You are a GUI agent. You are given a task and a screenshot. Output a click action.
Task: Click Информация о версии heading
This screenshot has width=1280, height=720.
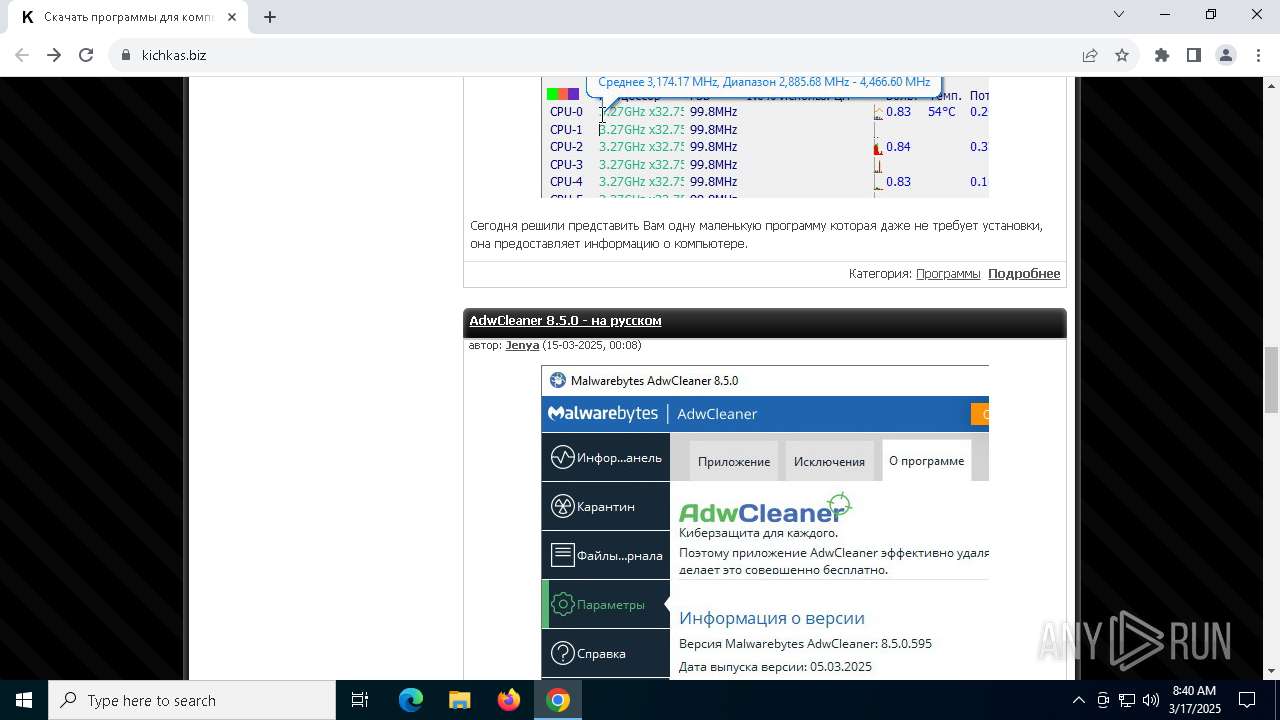tap(772, 618)
